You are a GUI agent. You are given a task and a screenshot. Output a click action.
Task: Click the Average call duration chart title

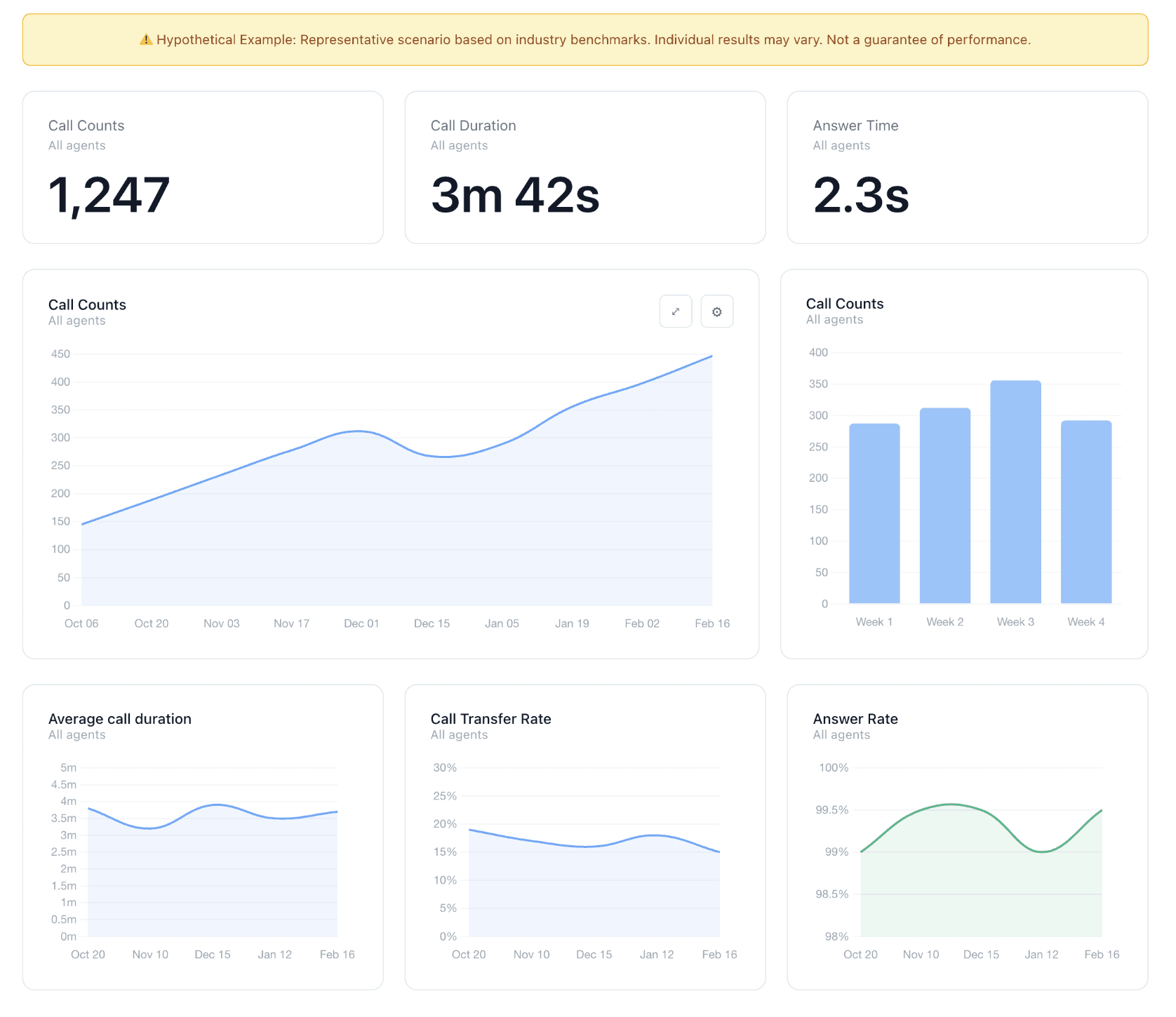coord(120,719)
